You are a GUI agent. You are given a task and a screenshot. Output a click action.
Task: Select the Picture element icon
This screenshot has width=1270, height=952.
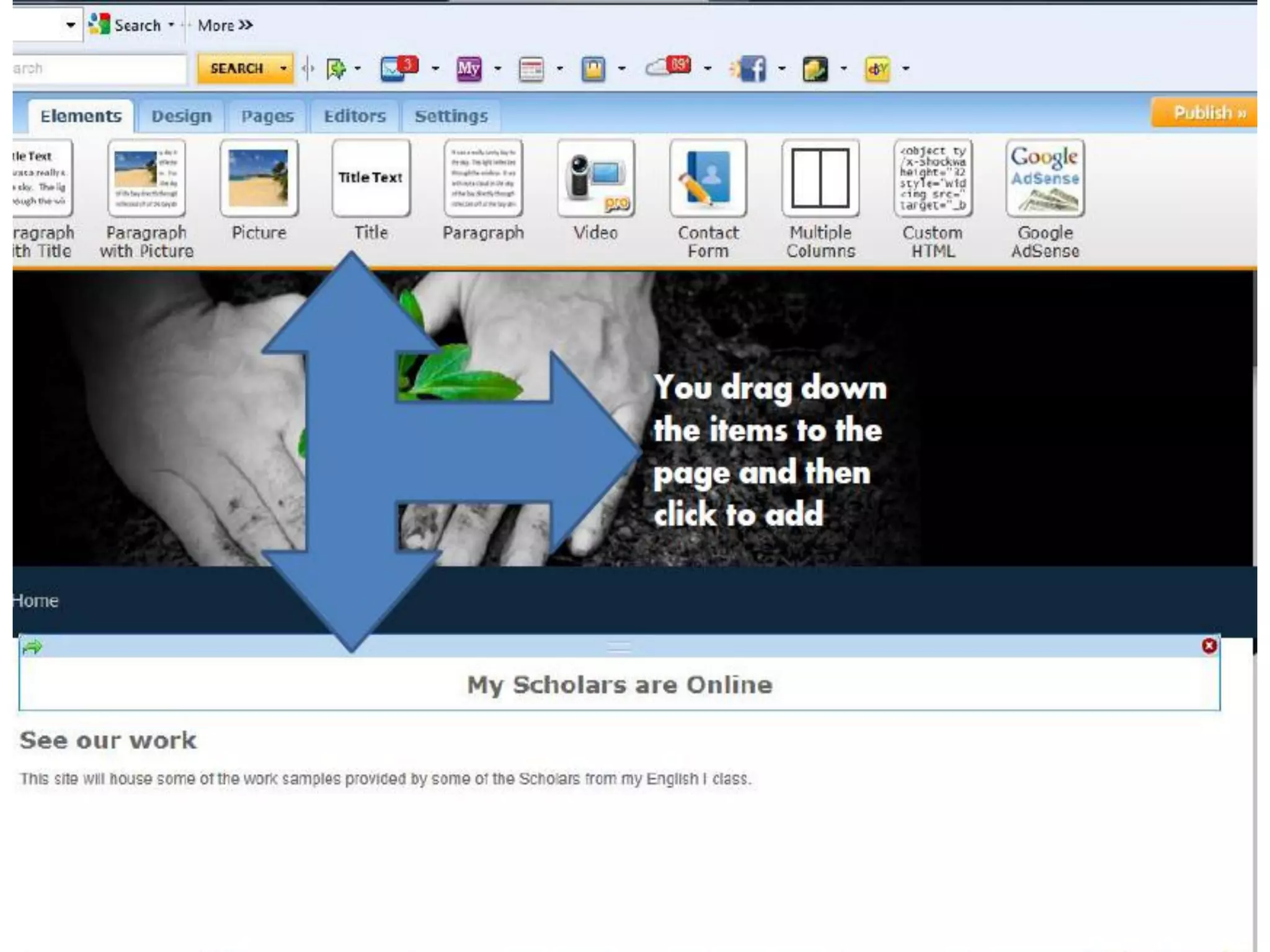click(259, 178)
